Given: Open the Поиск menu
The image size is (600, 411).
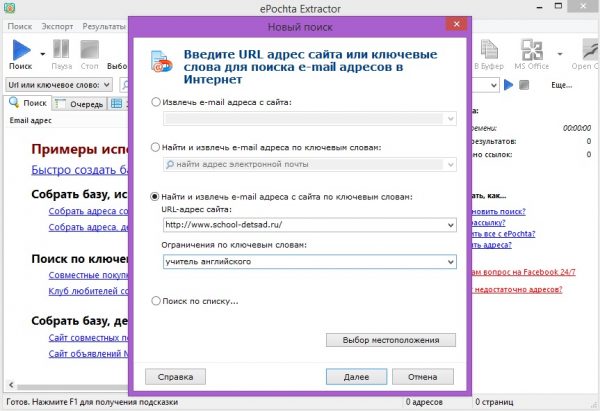Looking at the screenshot, I should [x=20, y=26].
